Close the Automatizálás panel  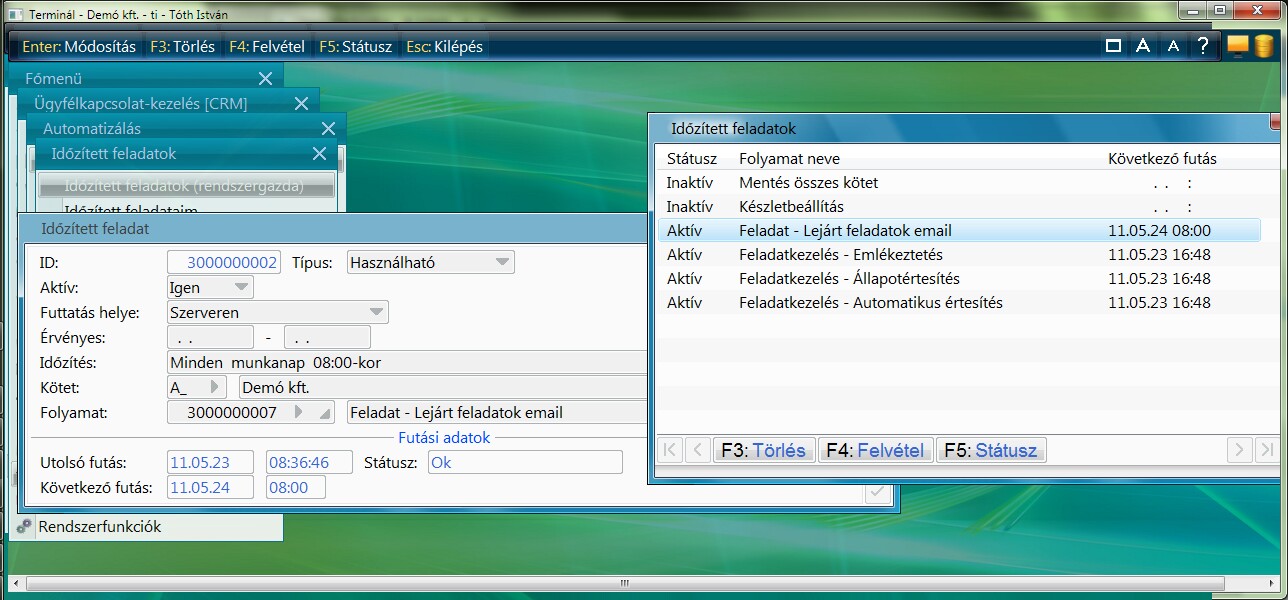(328, 129)
